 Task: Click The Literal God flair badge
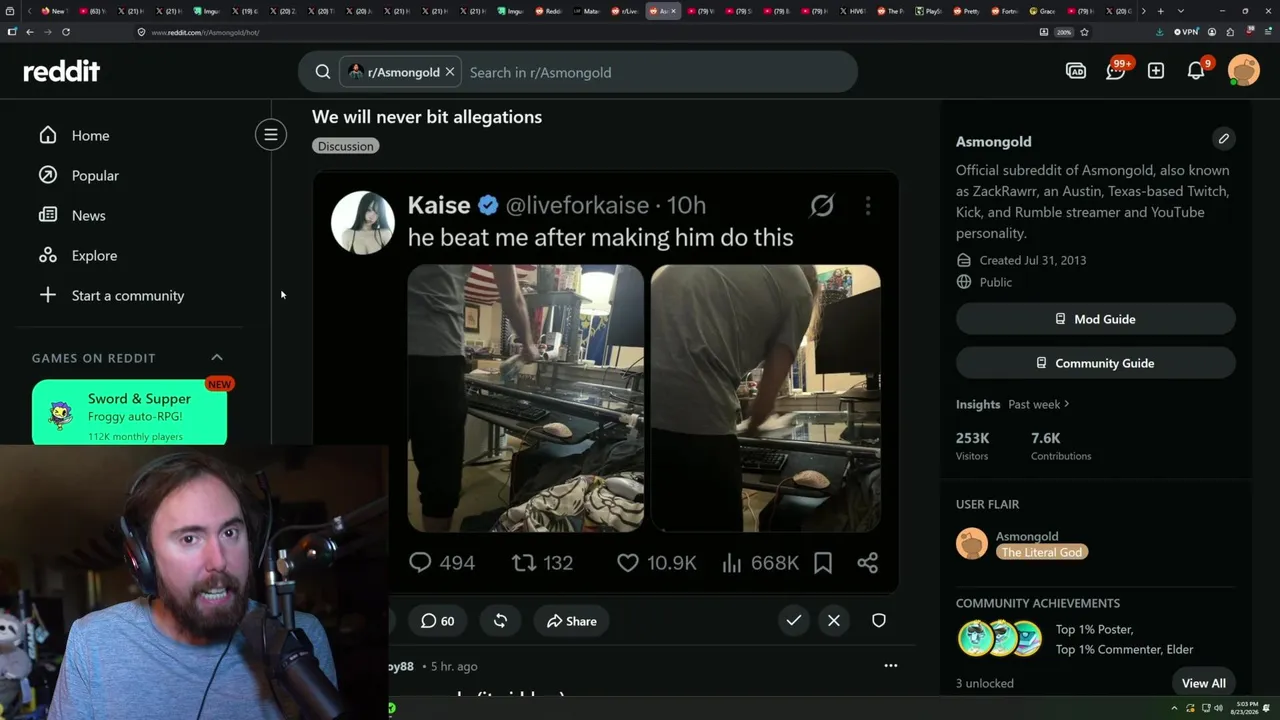1042,552
